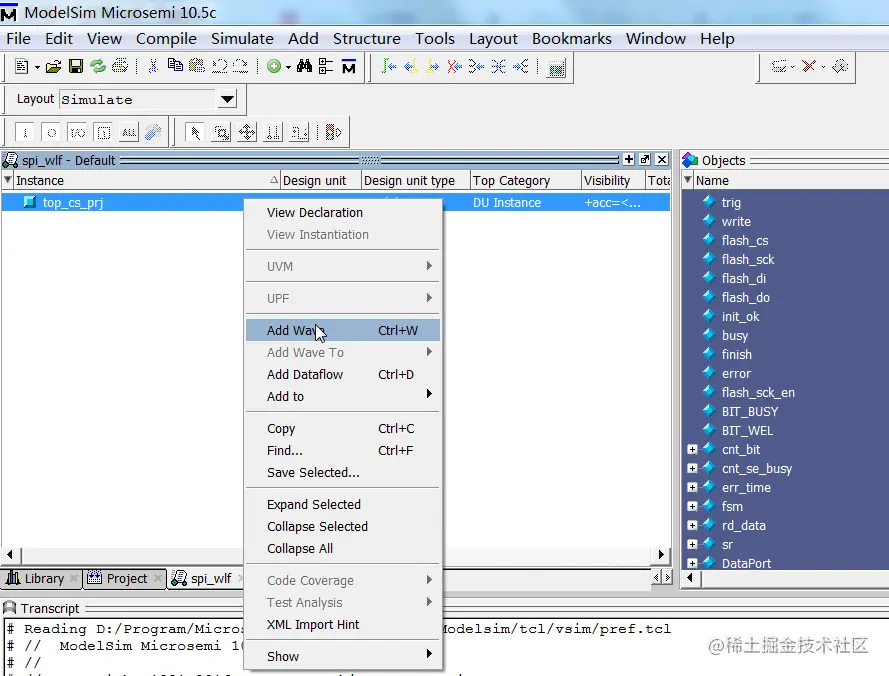Click the scissors Cut icon

point(153,67)
